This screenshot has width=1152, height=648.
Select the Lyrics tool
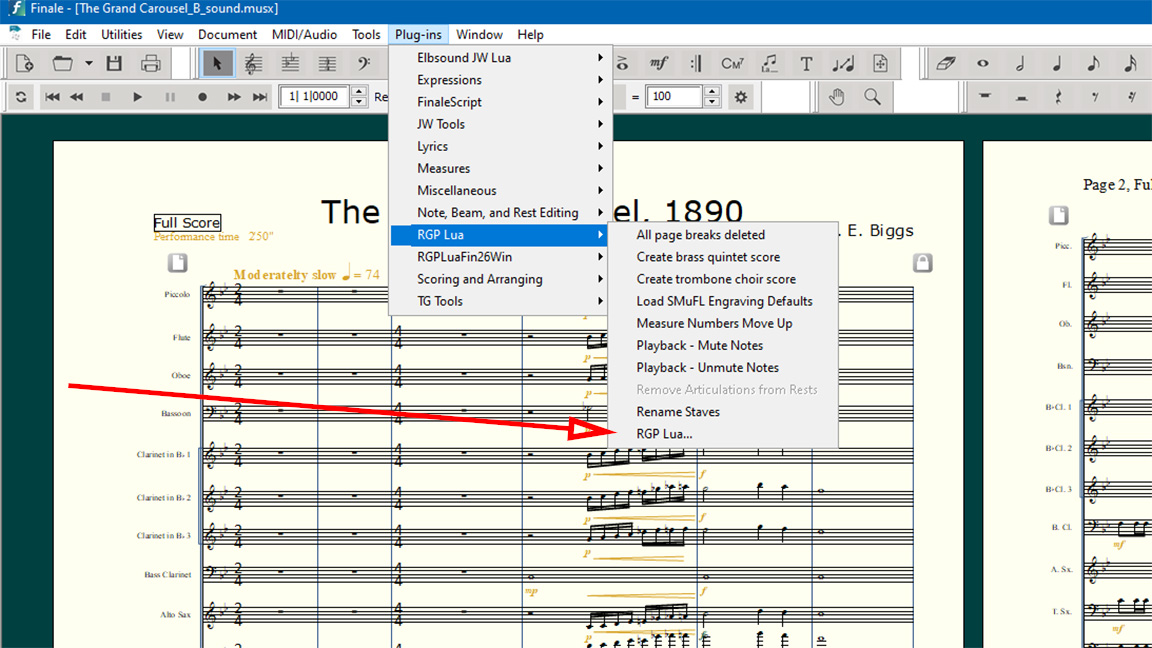pyautogui.click(x=769, y=64)
